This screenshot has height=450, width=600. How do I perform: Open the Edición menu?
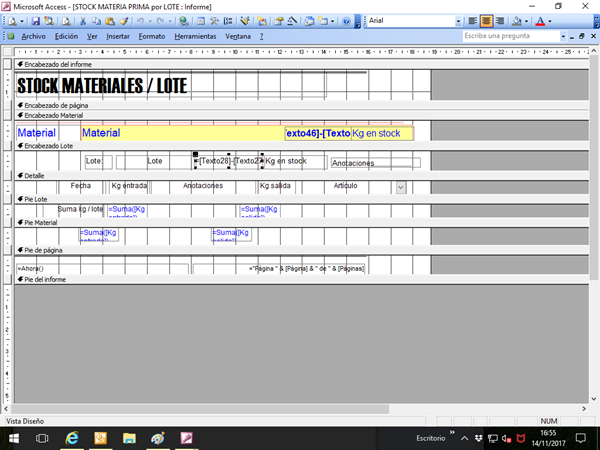[66, 36]
